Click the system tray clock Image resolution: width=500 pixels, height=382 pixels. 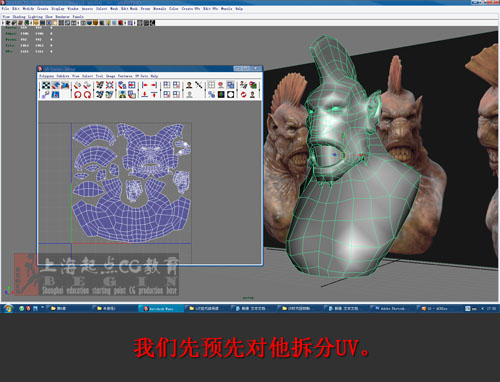click(491, 309)
